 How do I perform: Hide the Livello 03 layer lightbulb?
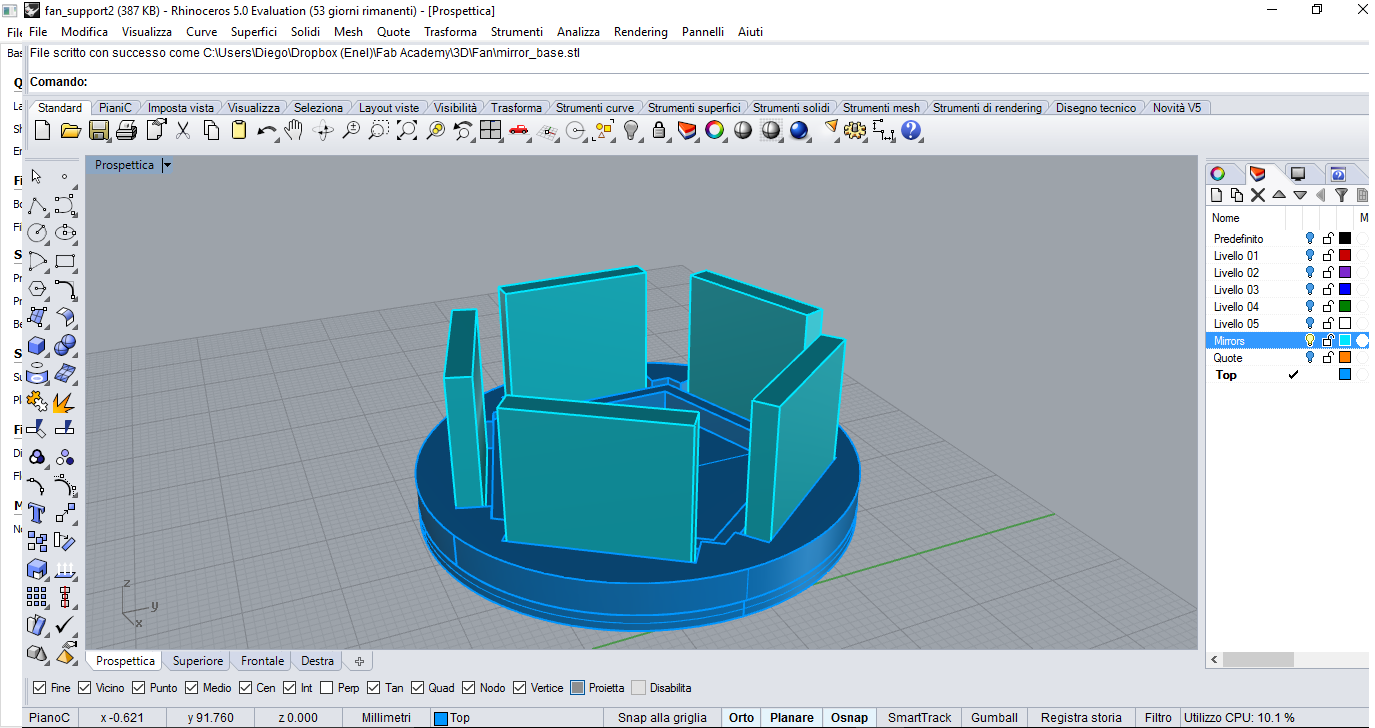click(1310, 290)
